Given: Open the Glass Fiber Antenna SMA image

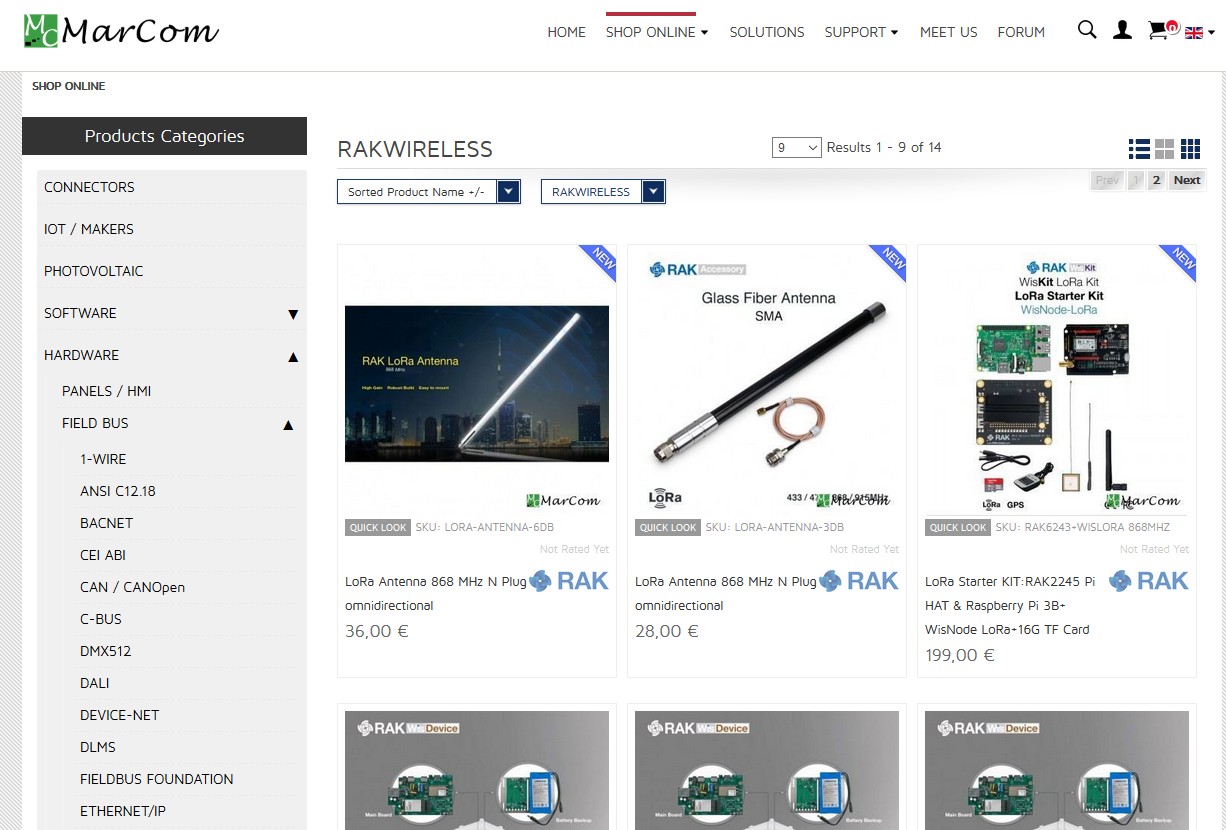Looking at the screenshot, I should pyautogui.click(x=767, y=384).
